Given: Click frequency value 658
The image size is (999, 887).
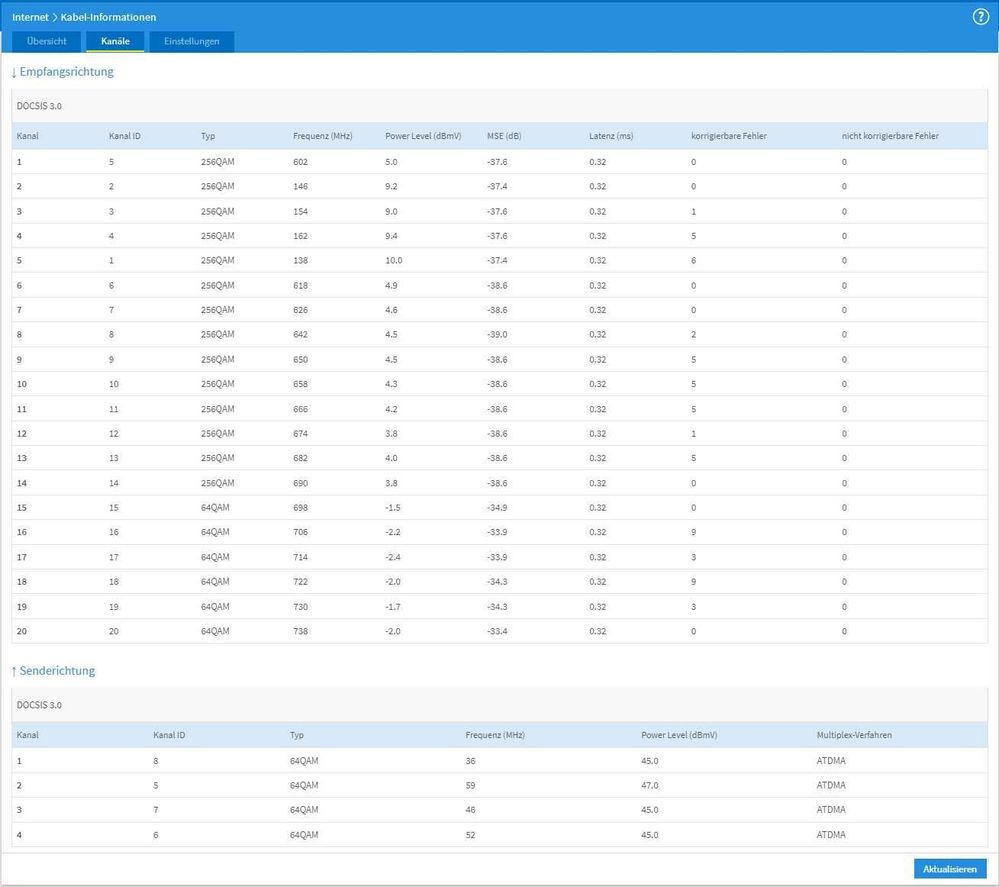Looking at the screenshot, I should pos(300,384).
